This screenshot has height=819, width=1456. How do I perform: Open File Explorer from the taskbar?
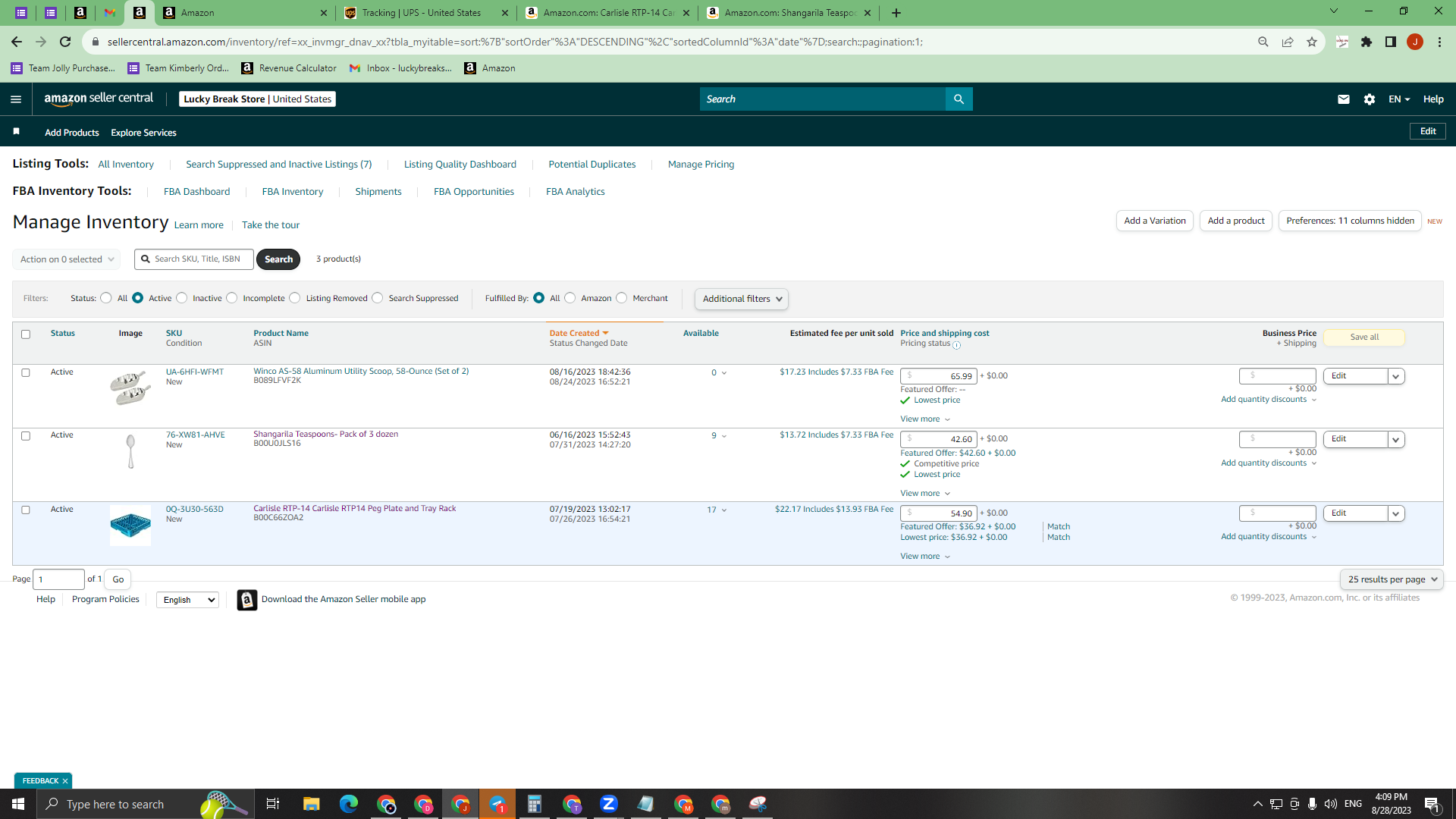click(x=312, y=804)
